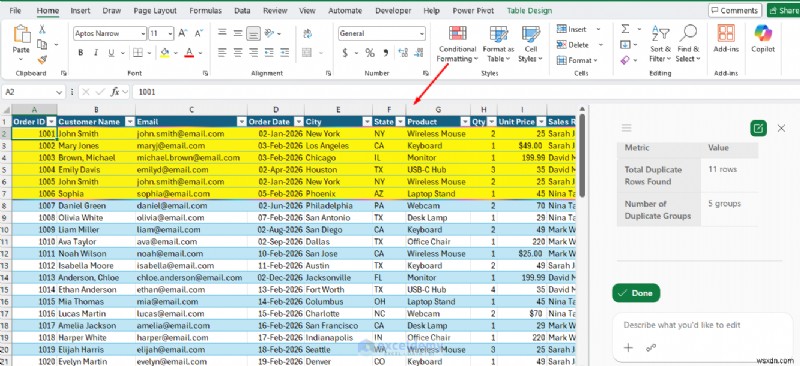
Task: Switch to the Insert ribbon tab
Action: pos(80,10)
